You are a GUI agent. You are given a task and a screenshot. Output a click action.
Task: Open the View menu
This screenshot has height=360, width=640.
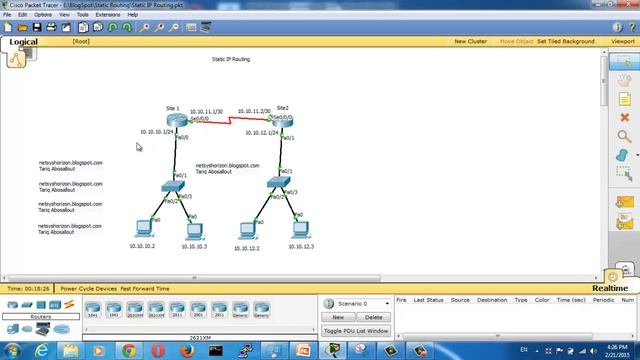click(64, 15)
